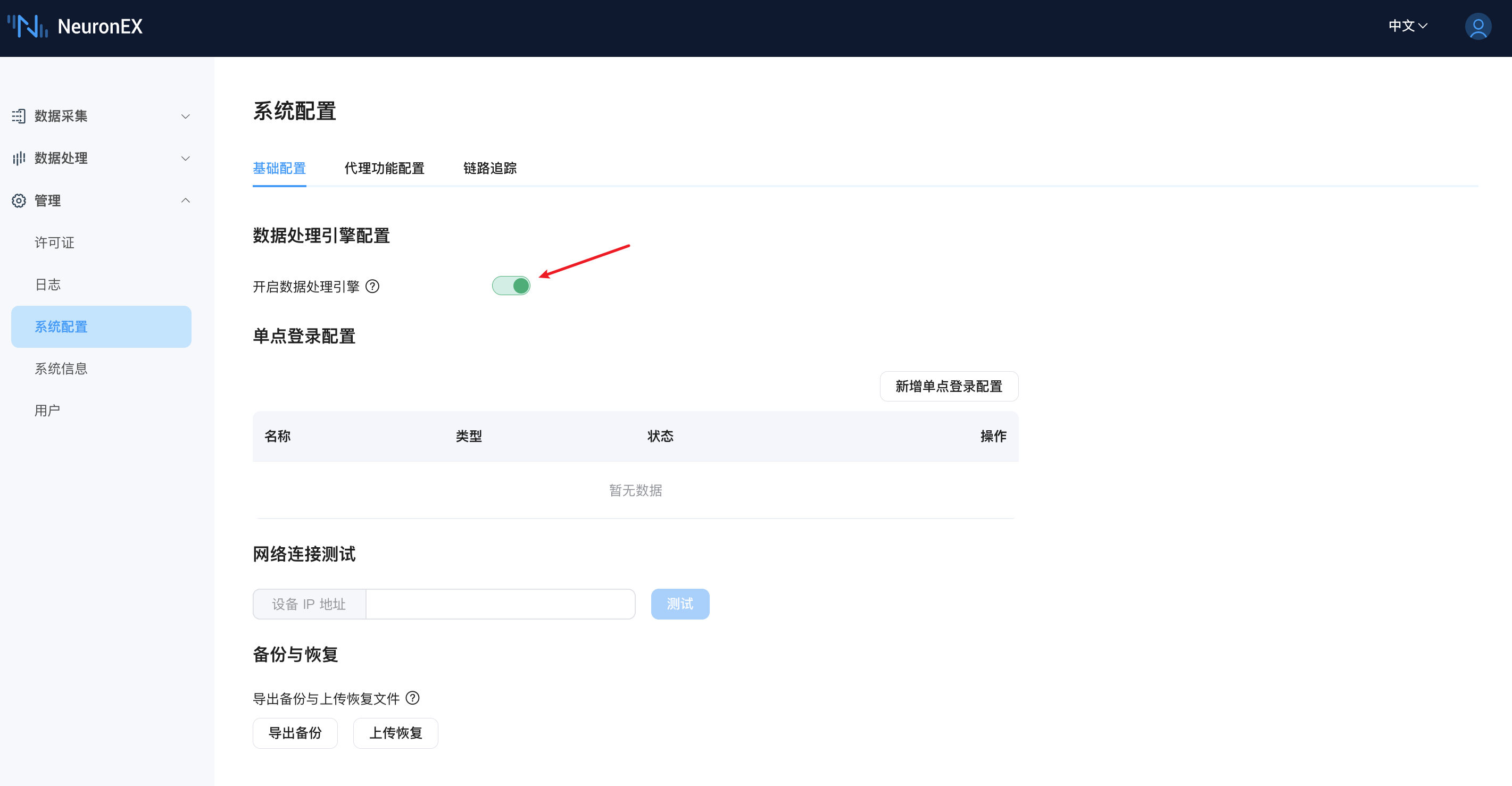Open the 中文 language dropdown
Image resolution: width=1512 pixels, height=786 pixels.
pos(1408,26)
